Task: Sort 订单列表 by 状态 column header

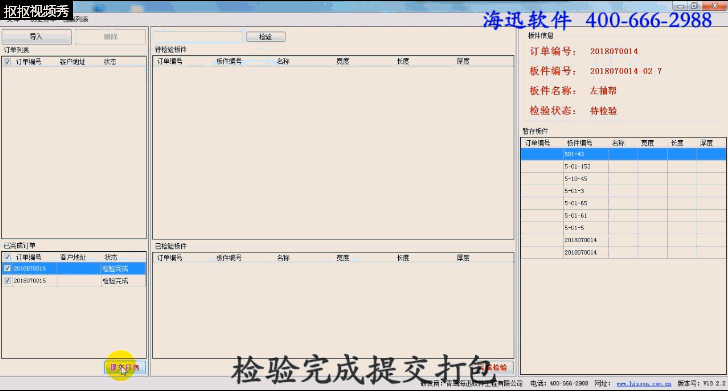Action: click(110, 61)
